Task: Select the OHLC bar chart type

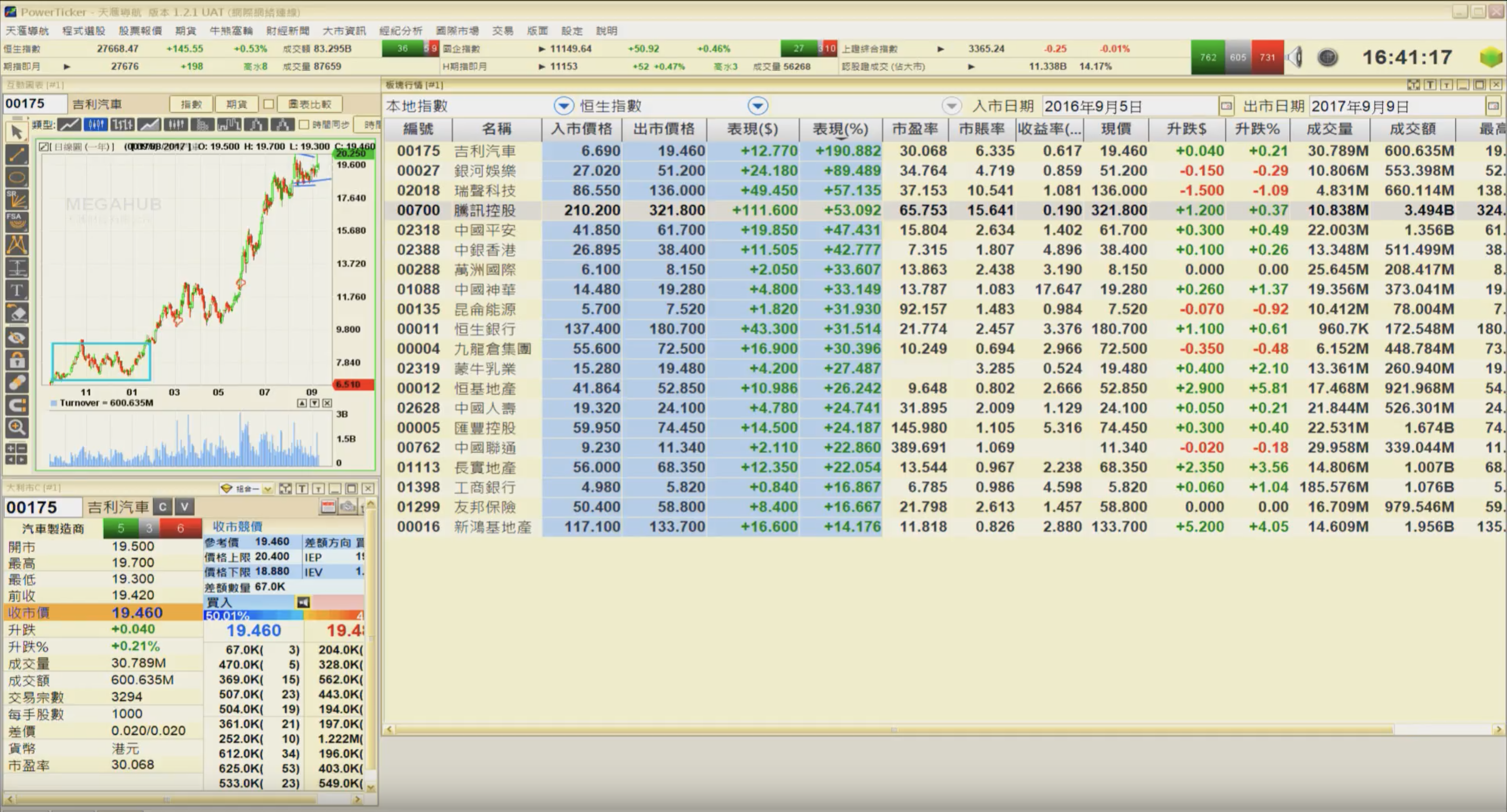Action: coord(122,125)
